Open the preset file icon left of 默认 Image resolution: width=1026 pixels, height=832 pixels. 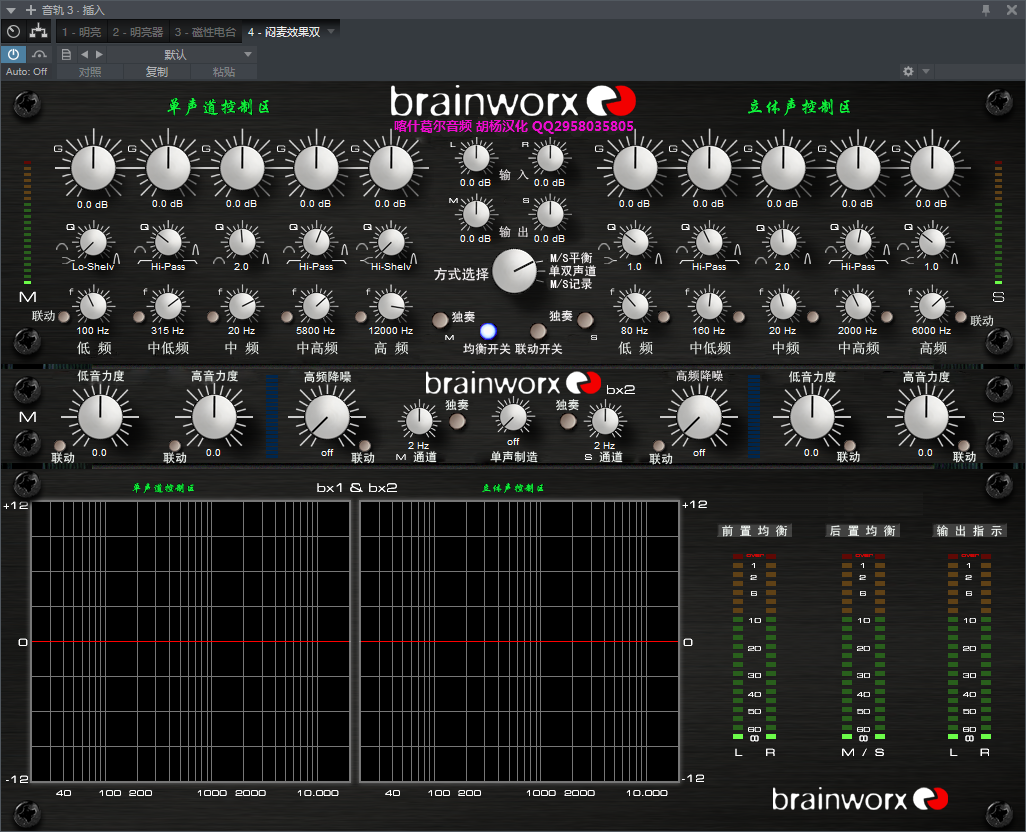66,54
